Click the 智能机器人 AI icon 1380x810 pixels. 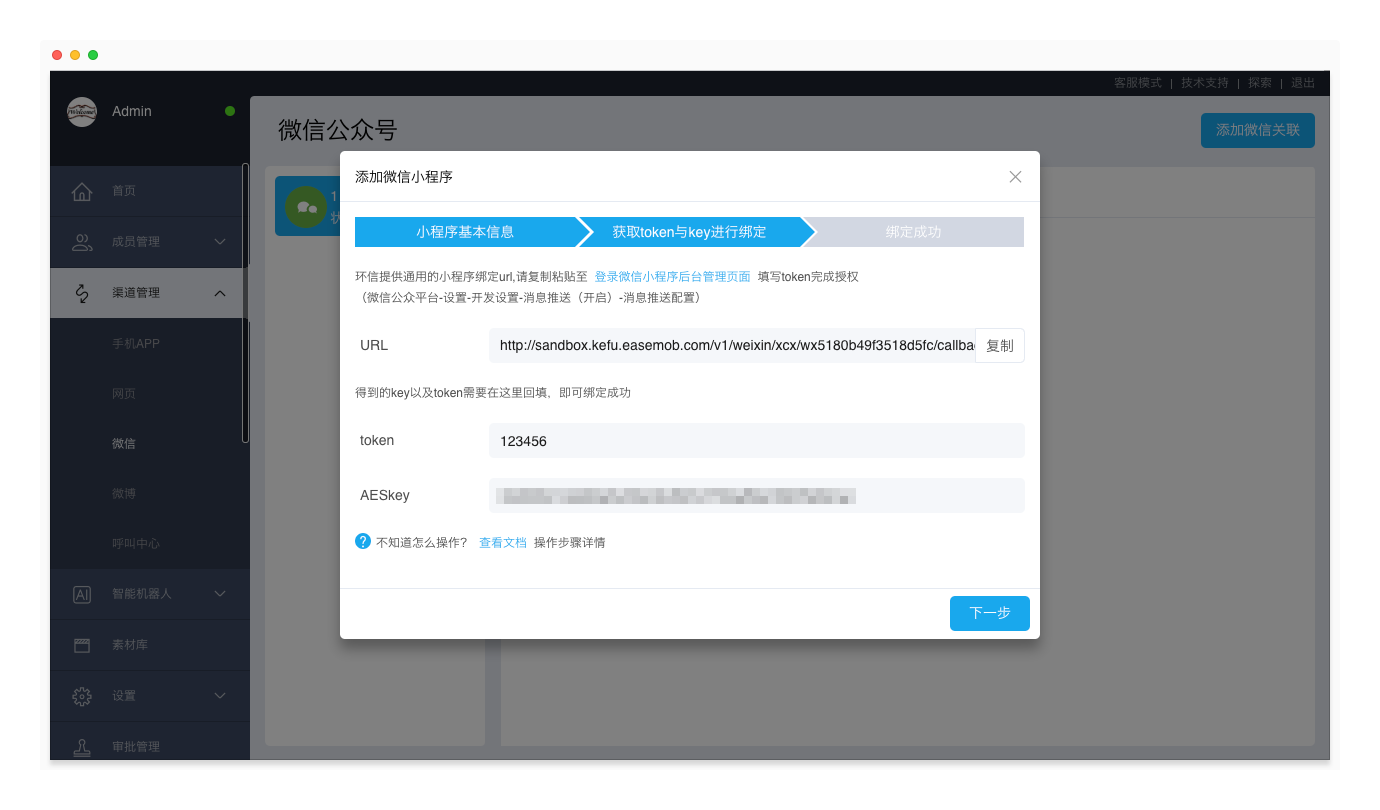click(82, 594)
